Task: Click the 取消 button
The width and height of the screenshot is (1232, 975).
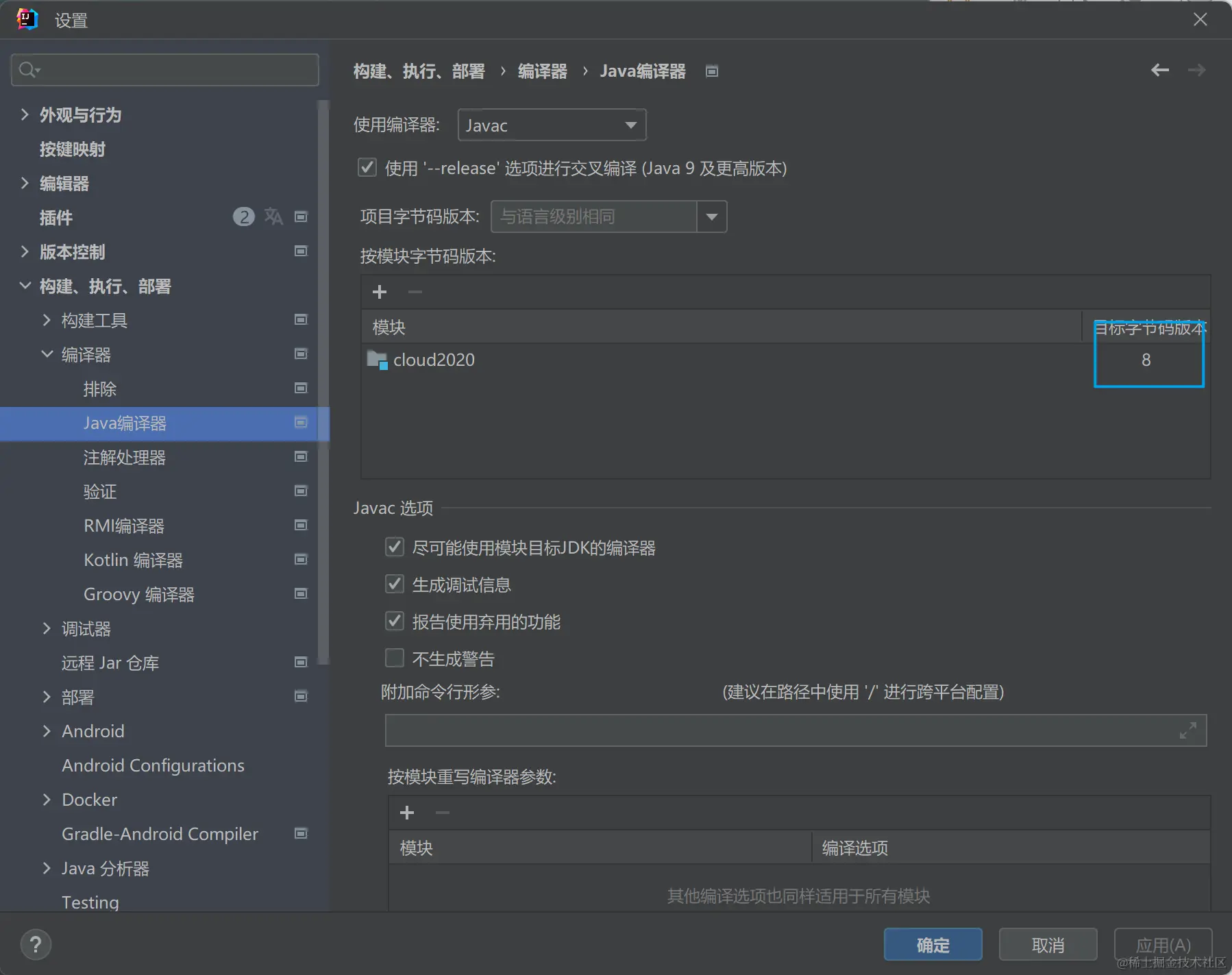Action: (1048, 945)
